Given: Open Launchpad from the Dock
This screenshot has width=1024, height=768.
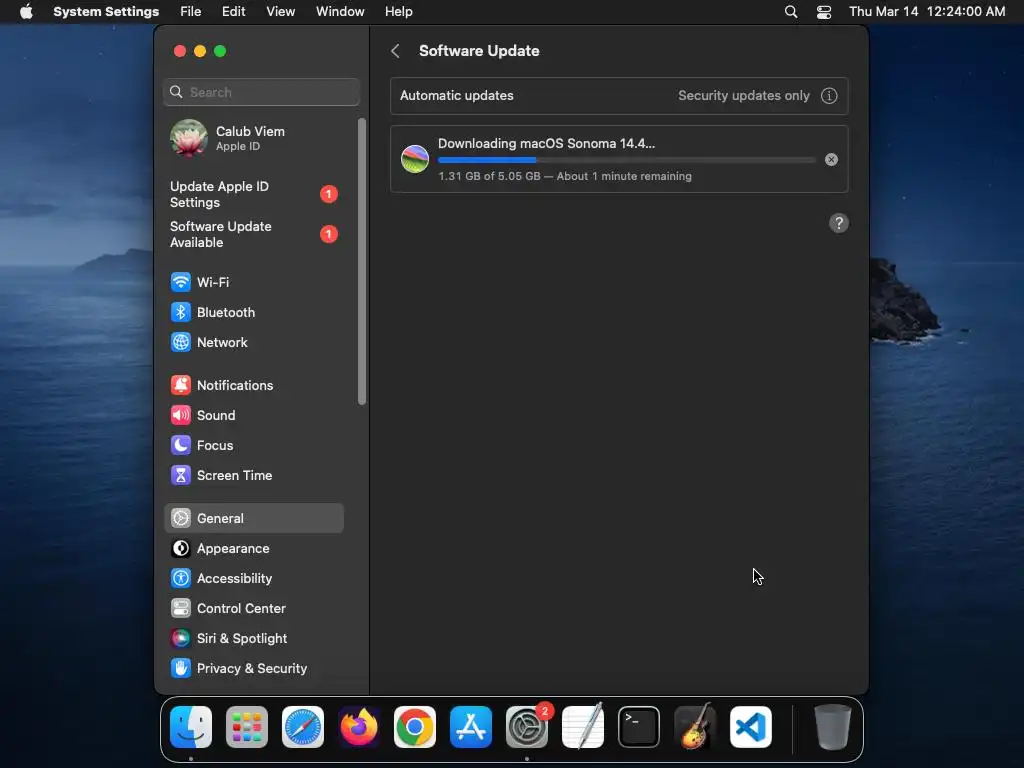Looking at the screenshot, I should [247, 727].
